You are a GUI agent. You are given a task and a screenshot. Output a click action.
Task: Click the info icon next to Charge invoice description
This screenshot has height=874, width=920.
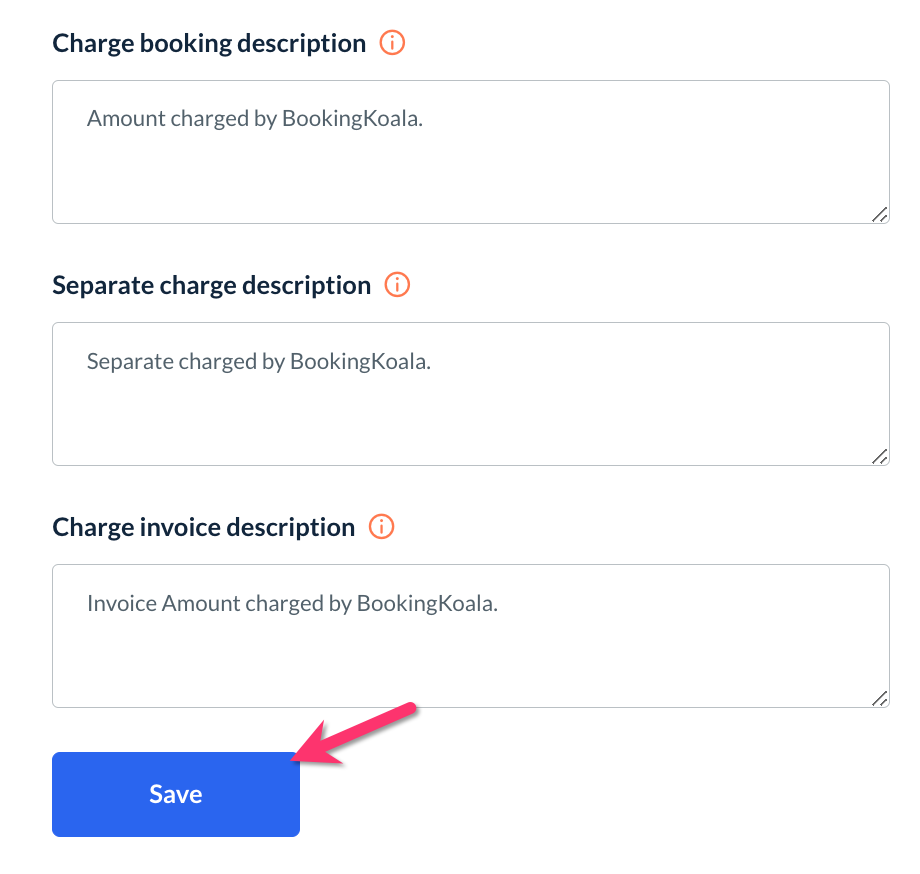pyautogui.click(x=382, y=527)
